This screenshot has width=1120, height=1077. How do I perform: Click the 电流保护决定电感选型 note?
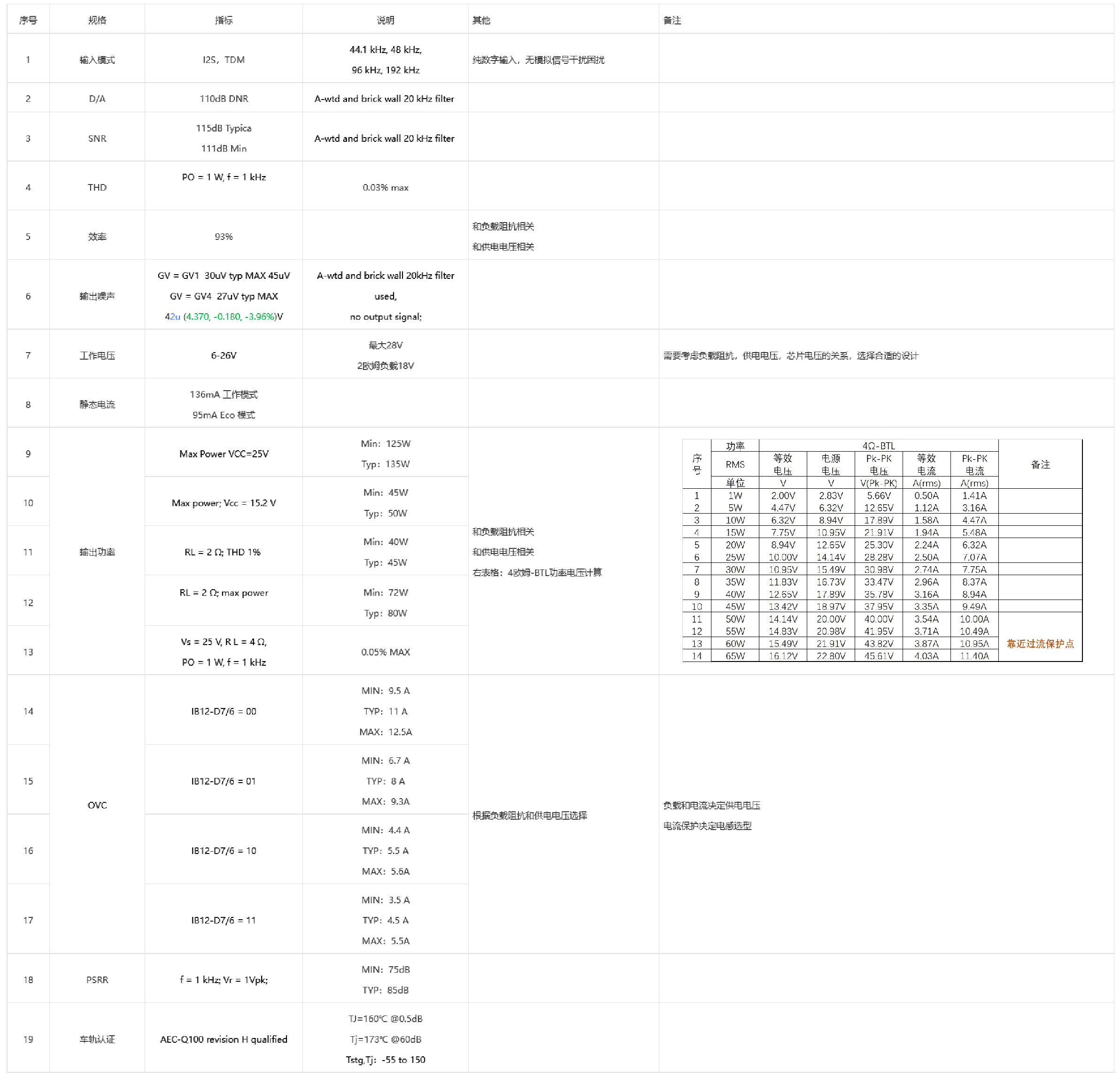point(707,826)
